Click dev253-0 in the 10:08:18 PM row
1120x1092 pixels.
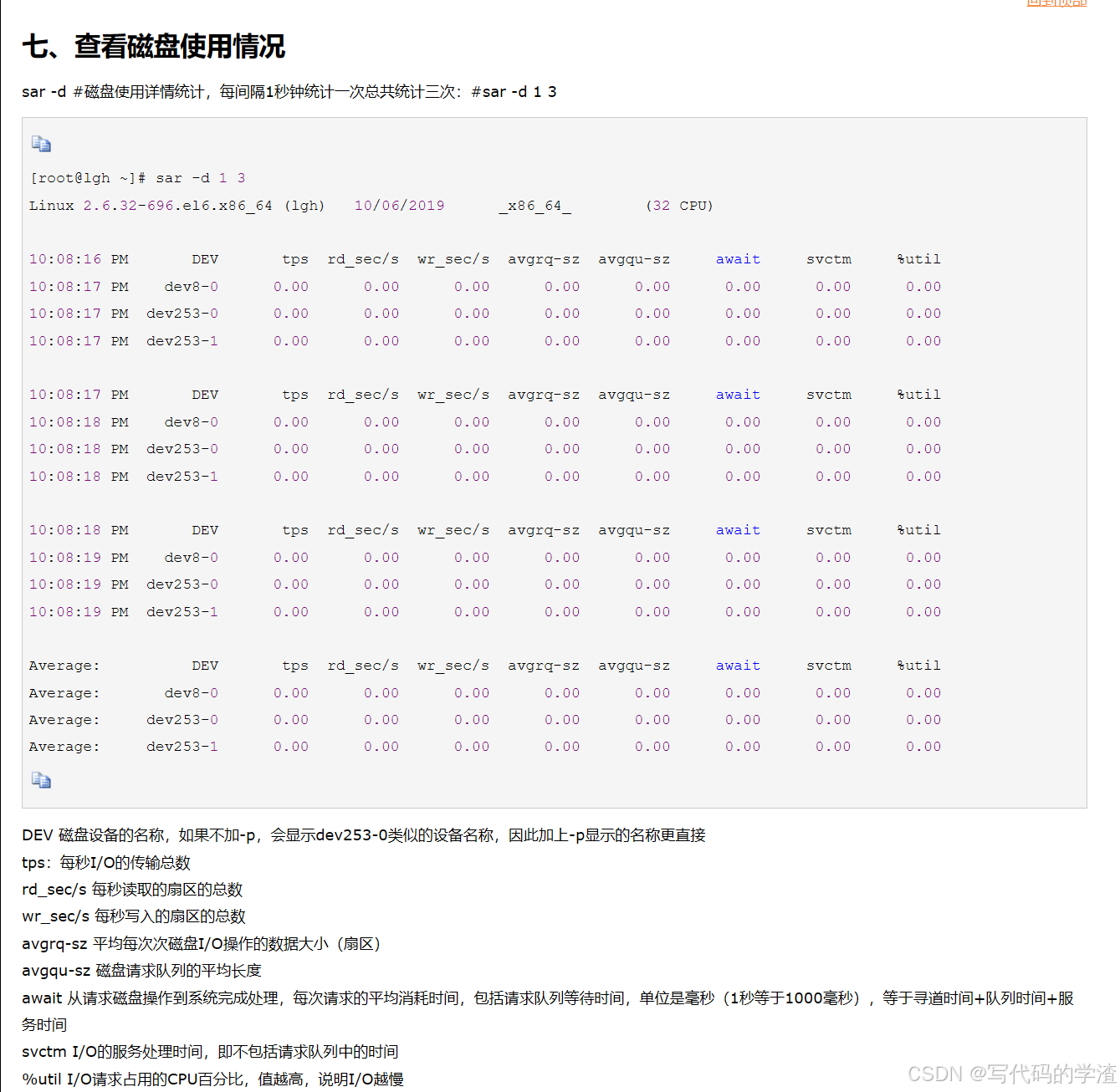(182, 449)
